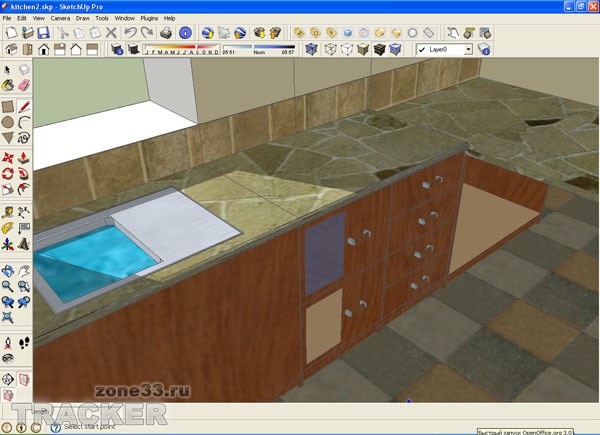The width and height of the screenshot is (600, 435).
Task: Click the Undo arrow in toolbar
Action: pos(130,33)
